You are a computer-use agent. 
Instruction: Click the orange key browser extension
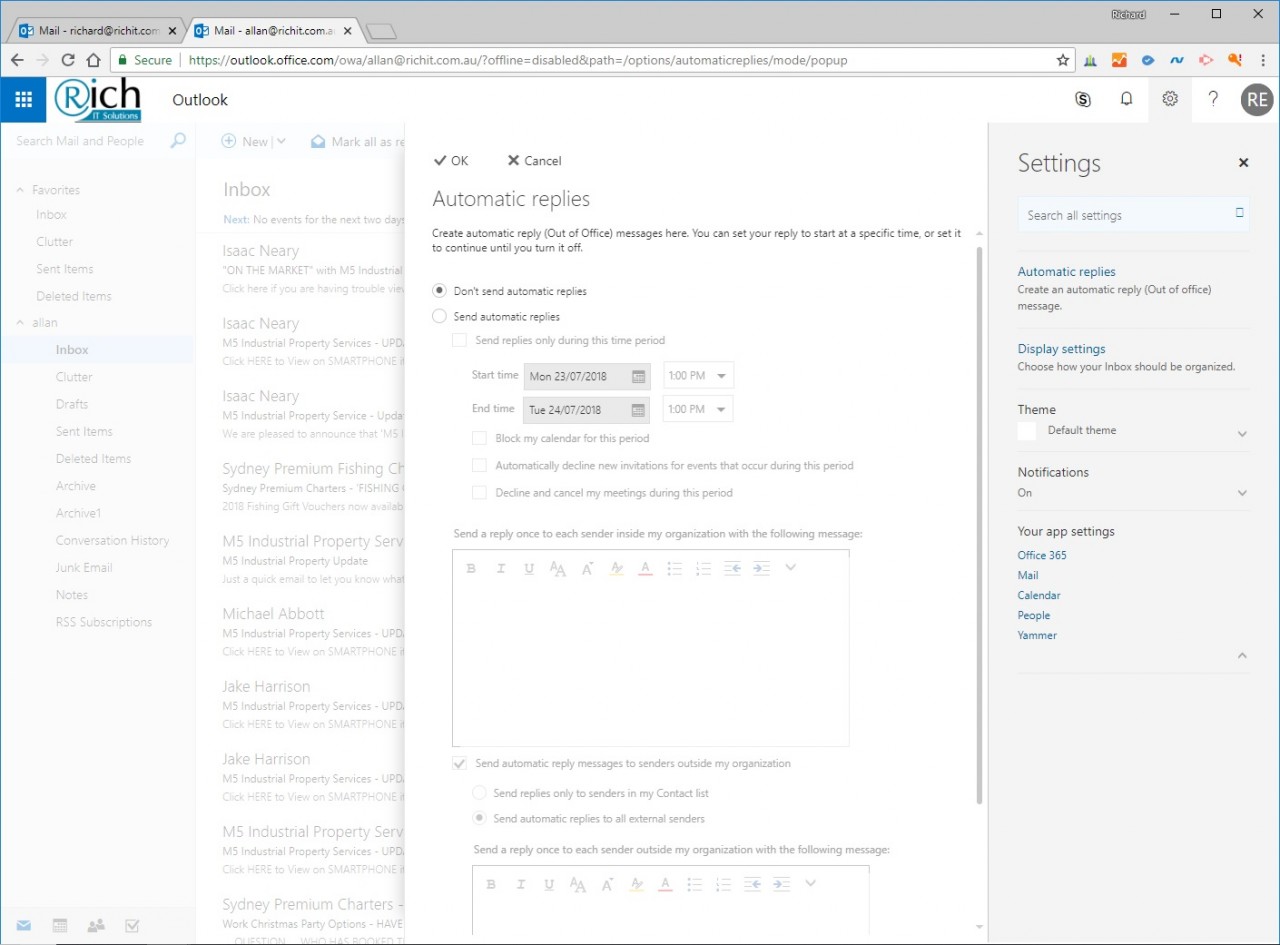coord(1235,60)
